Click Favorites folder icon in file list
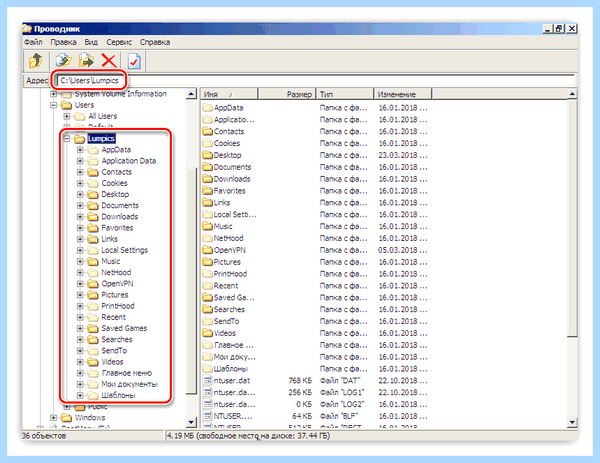Screen dimensions: 600x463 click(207, 191)
